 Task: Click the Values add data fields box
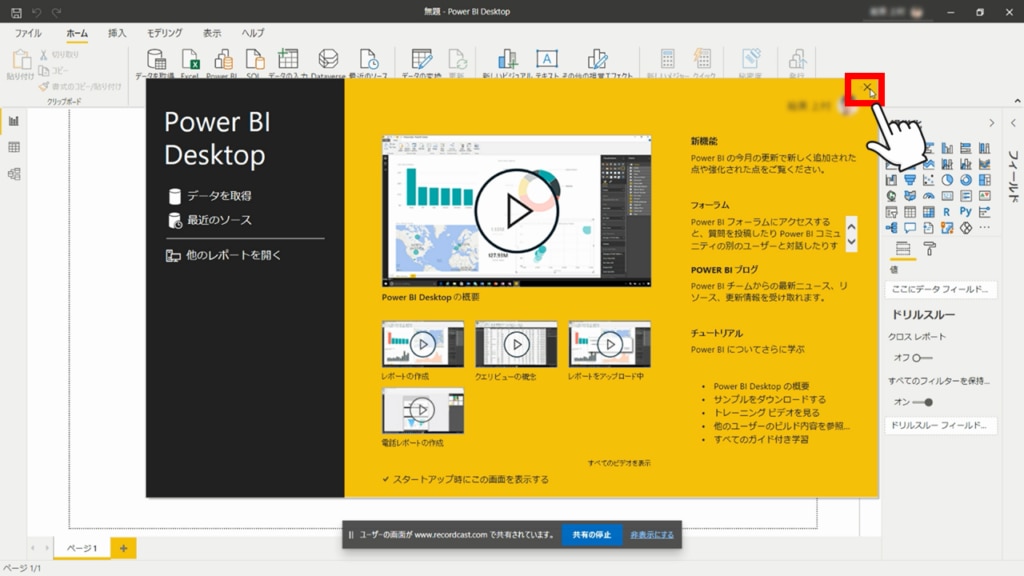pyautogui.click(x=941, y=289)
